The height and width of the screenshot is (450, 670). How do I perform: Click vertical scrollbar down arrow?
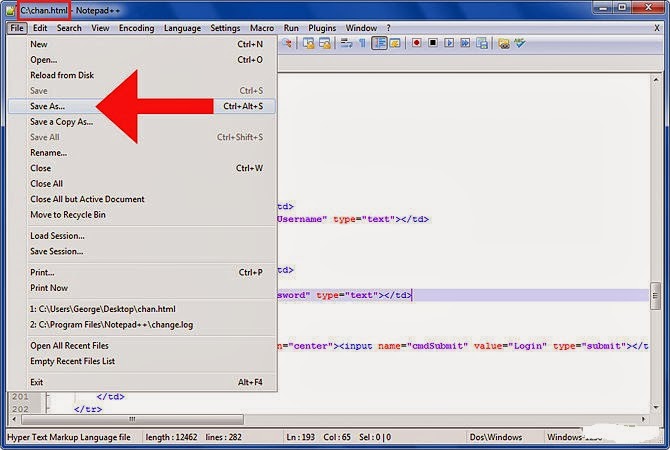point(655,407)
